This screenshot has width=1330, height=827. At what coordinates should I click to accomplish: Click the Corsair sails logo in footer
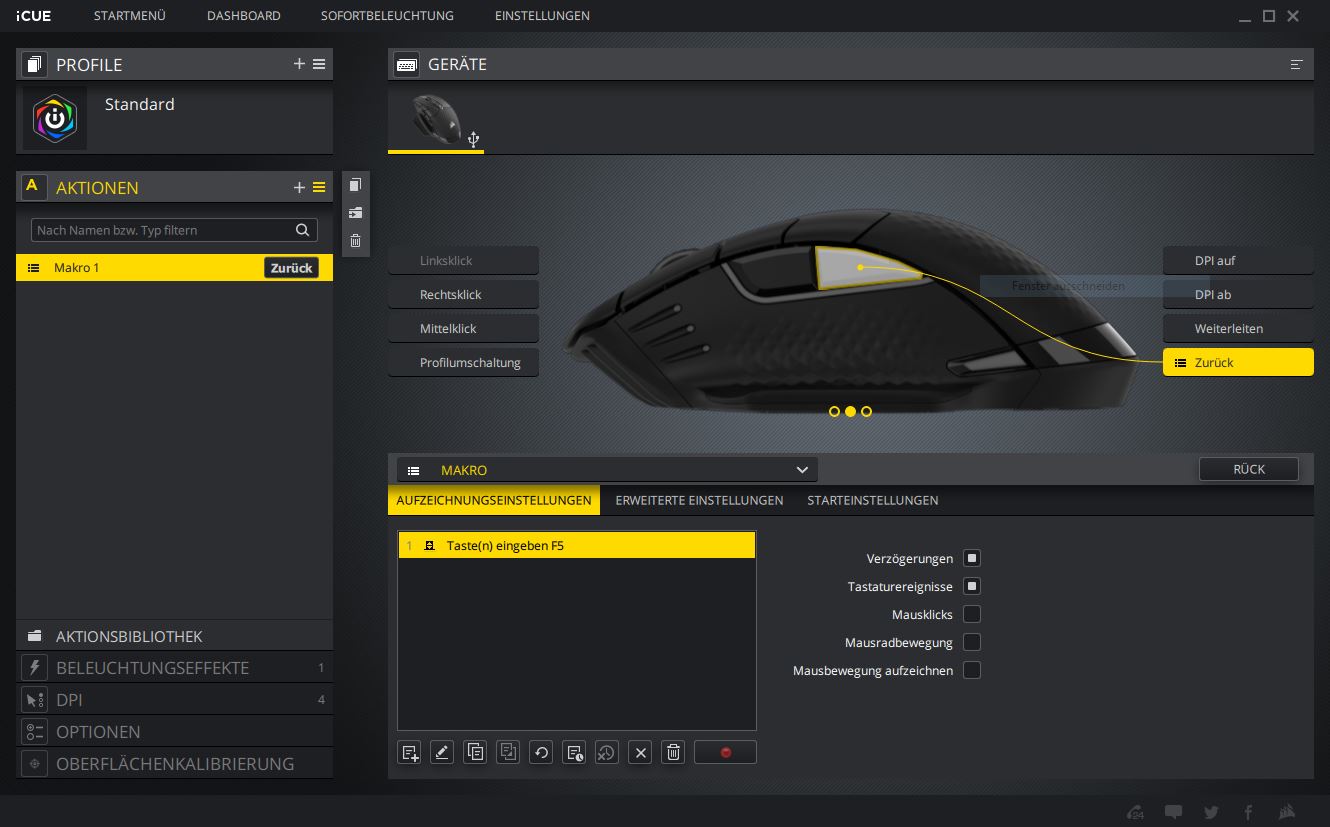[x=1287, y=812]
